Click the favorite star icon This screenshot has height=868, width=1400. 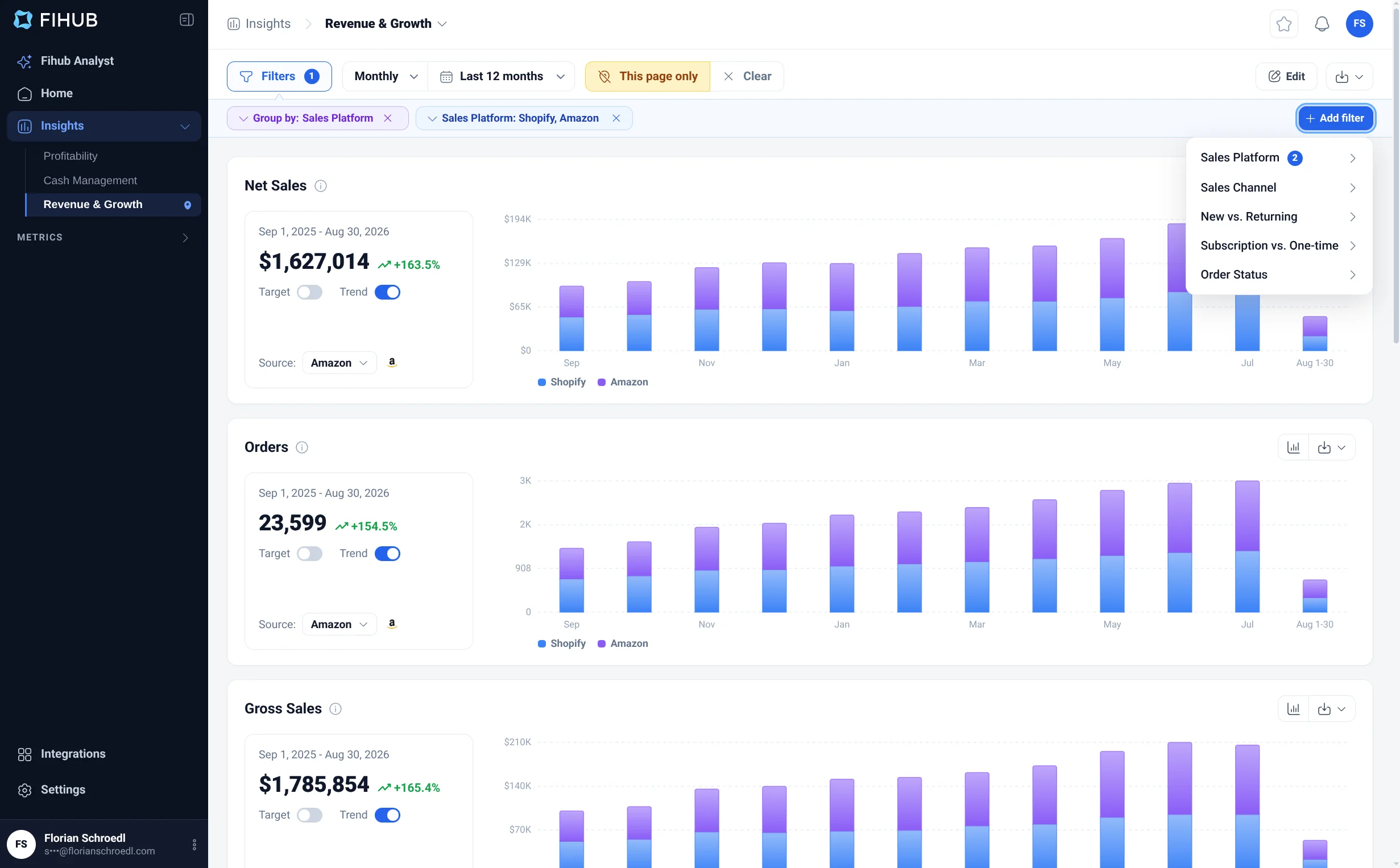point(1283,24)
